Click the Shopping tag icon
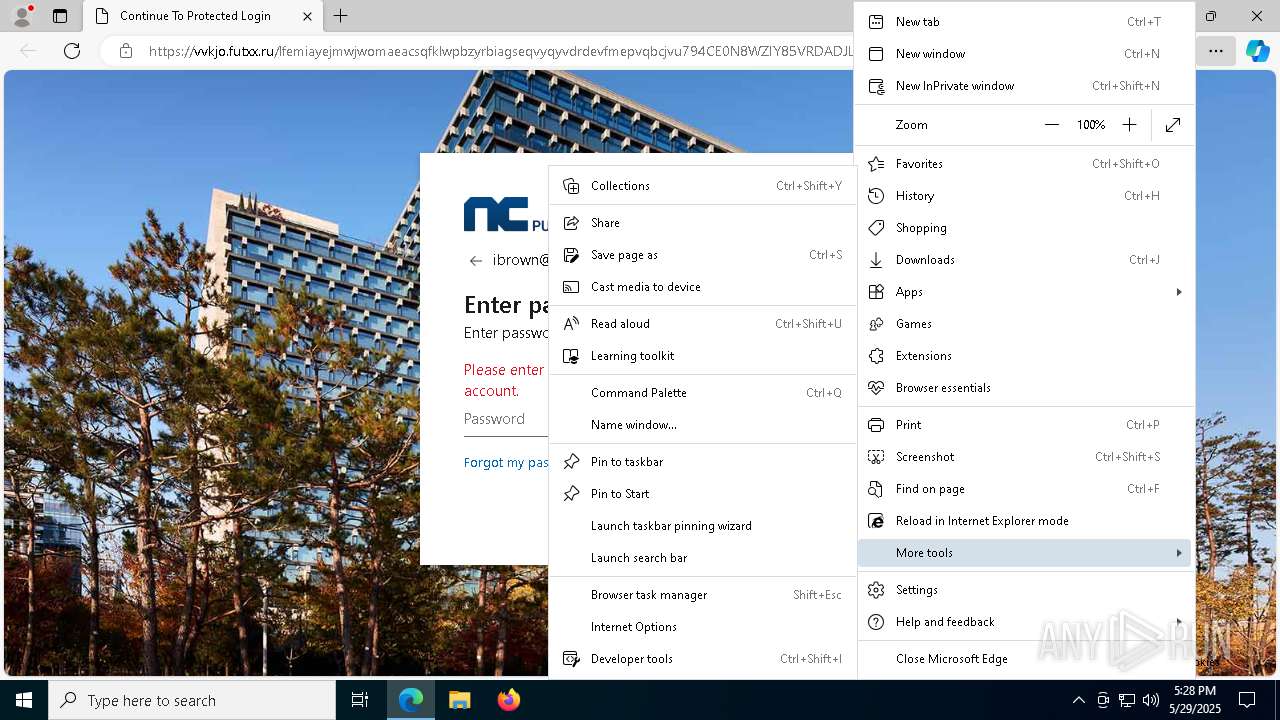 point(876,228)
